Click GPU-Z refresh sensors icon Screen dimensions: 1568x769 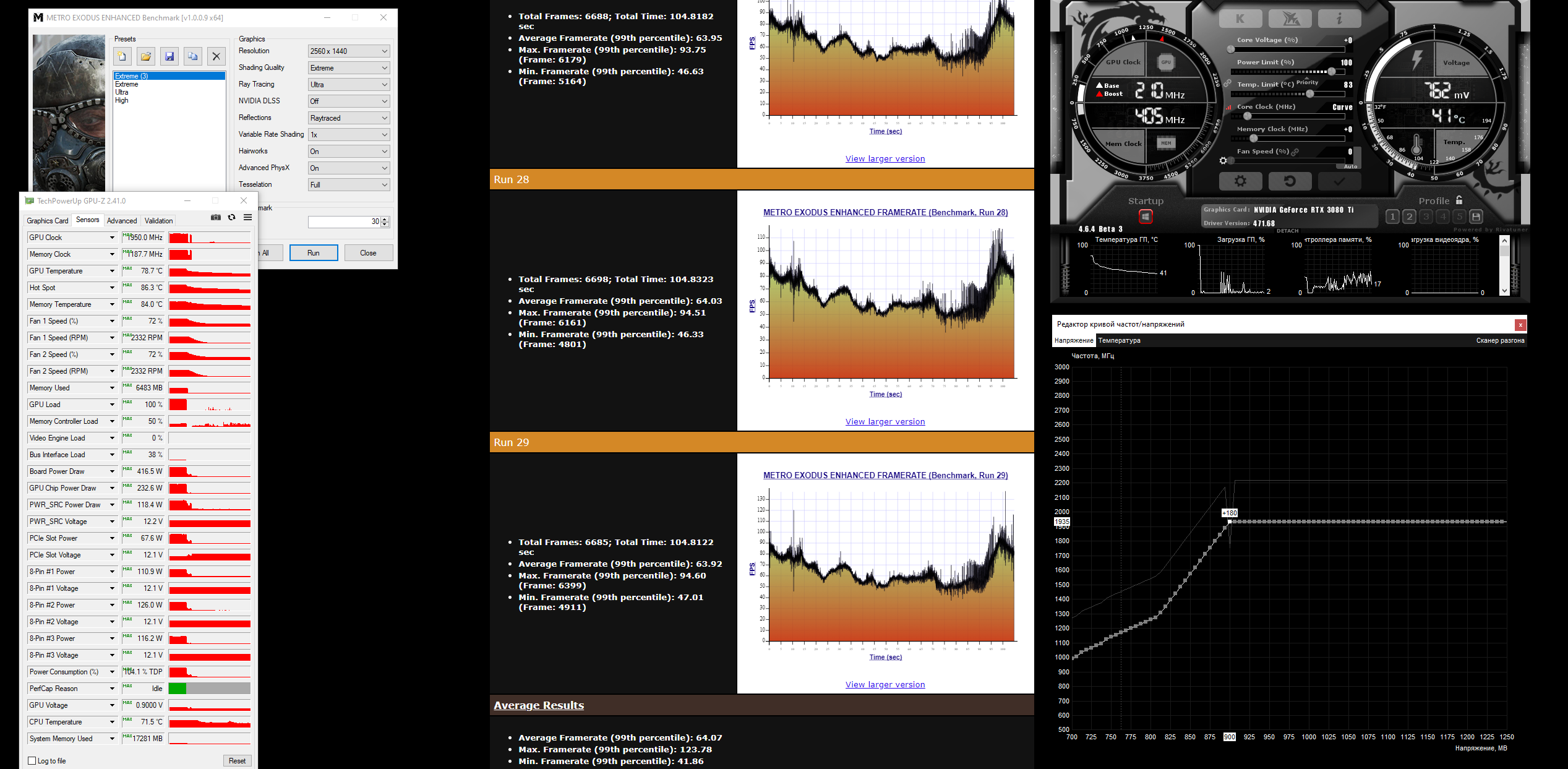(x=231, y=217)
